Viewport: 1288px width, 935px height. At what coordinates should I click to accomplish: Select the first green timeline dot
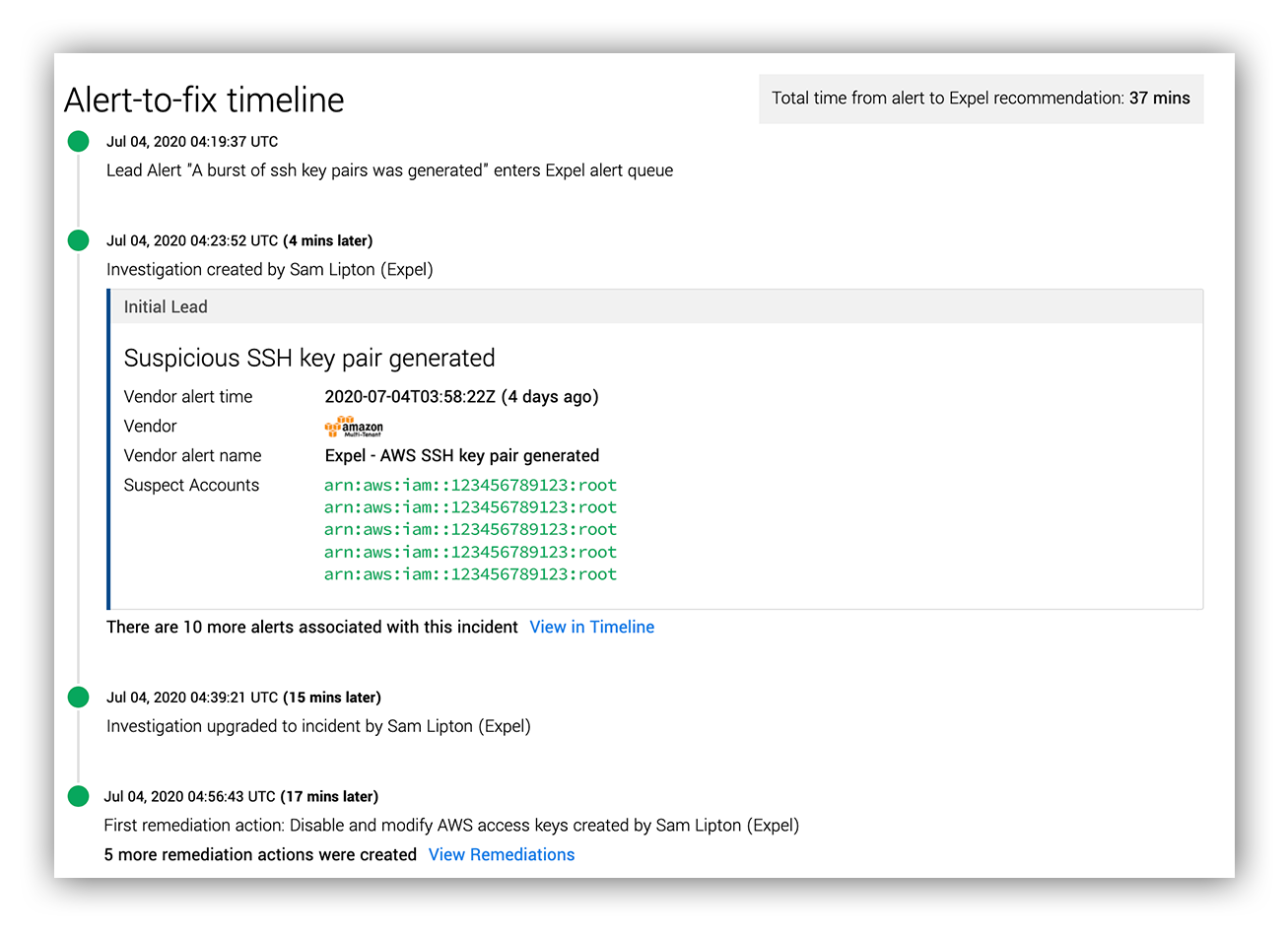79,141
